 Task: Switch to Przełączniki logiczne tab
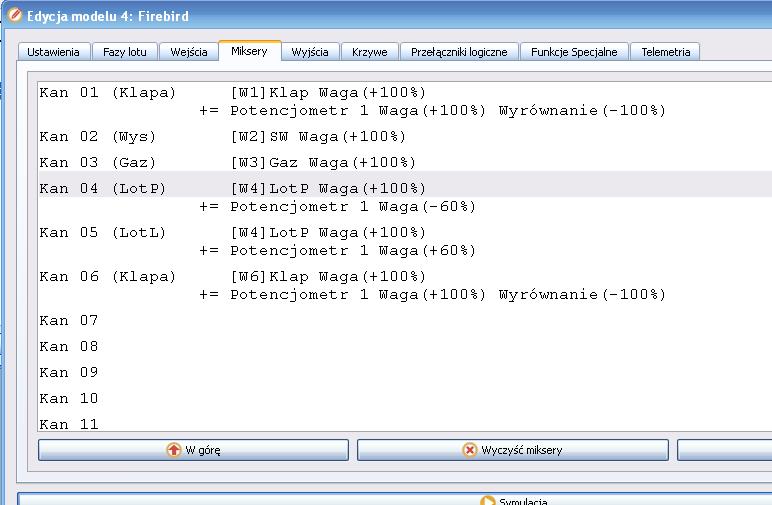coord(459,52)
